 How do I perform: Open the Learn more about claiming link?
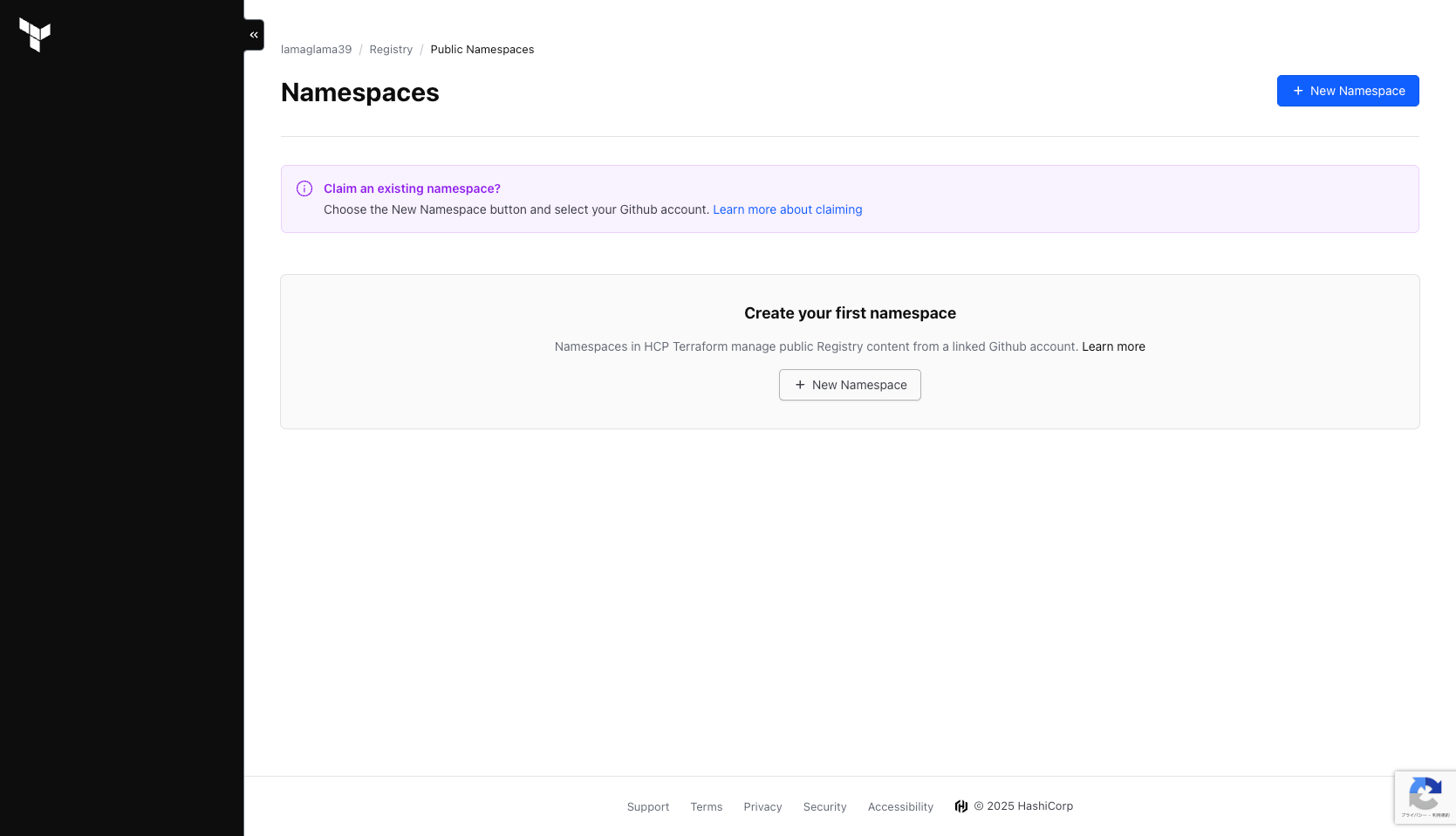click(x=788, y=209)
